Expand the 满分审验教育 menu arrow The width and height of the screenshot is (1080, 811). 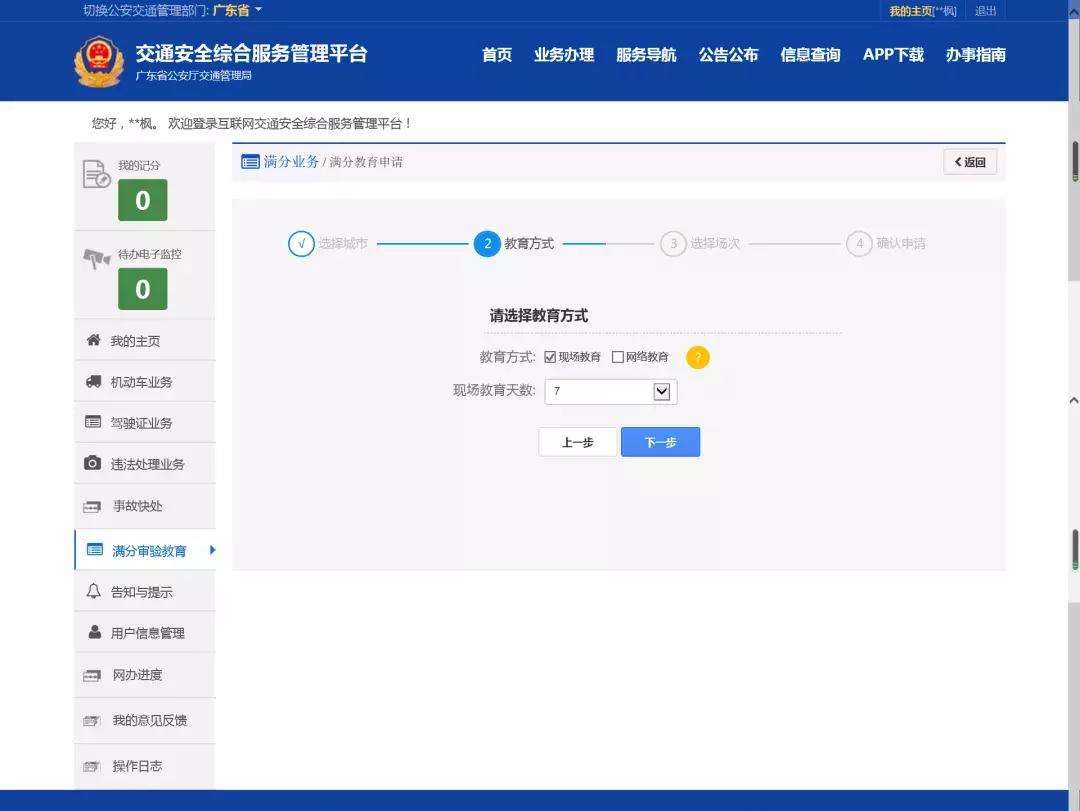(x=211, y=549)
